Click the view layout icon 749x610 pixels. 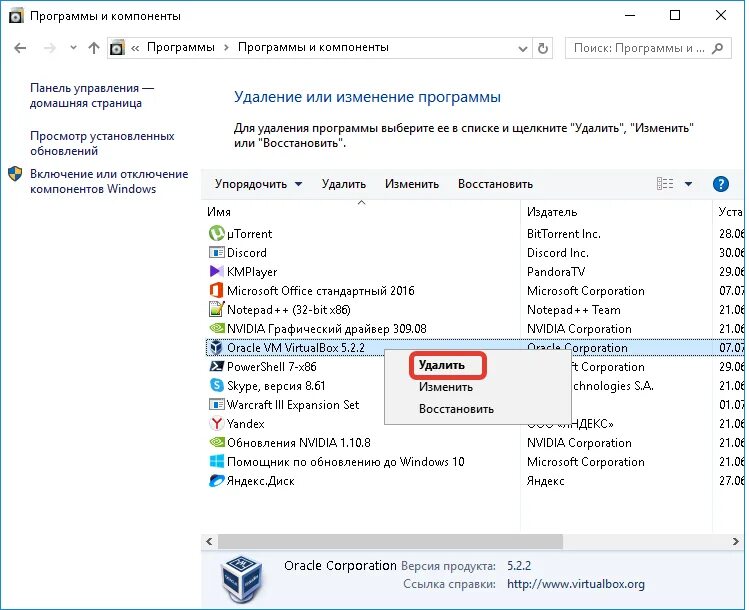point(664,184)
